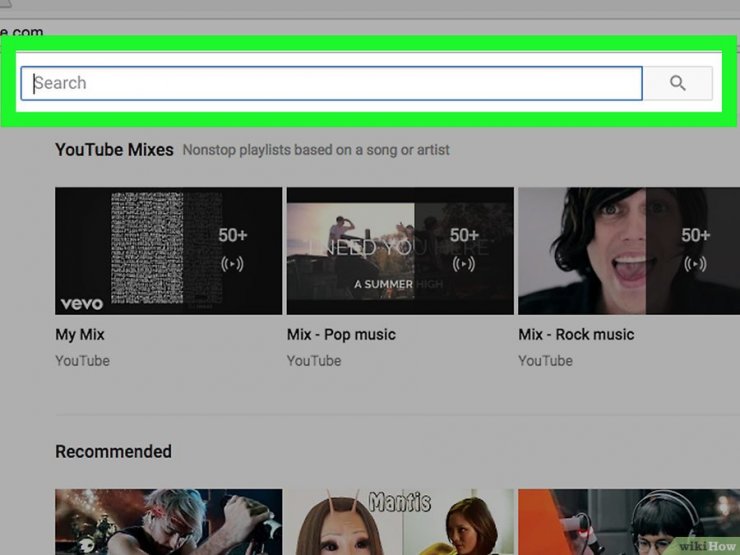Image resolution: width=740 pixels, height=555 pixels.
Task: Click the 'Nonstop playlists based on a song or artist' text
Action: point(316,150)
